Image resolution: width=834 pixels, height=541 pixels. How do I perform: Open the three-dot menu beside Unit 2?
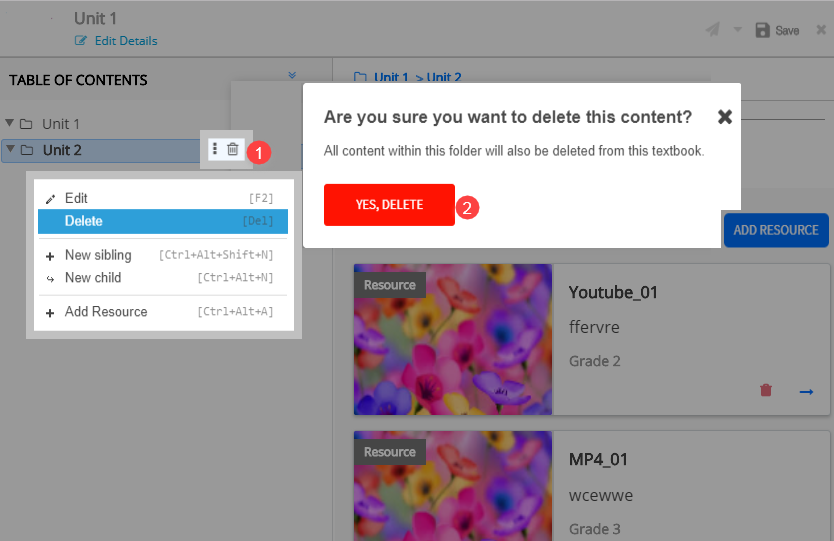click(215, 149)
